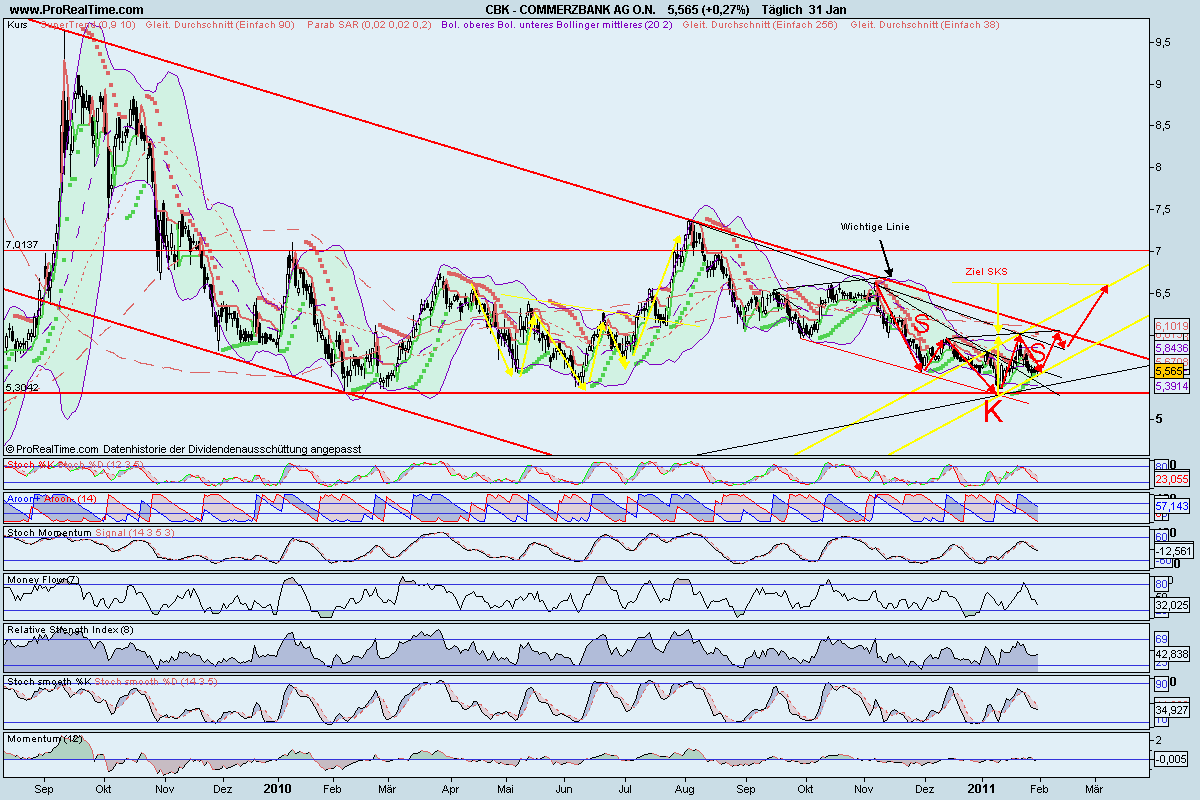The image size is (1200, 800).
Task: Click the purple 5,3914 price tag
Action: (x=1171, y=385)
